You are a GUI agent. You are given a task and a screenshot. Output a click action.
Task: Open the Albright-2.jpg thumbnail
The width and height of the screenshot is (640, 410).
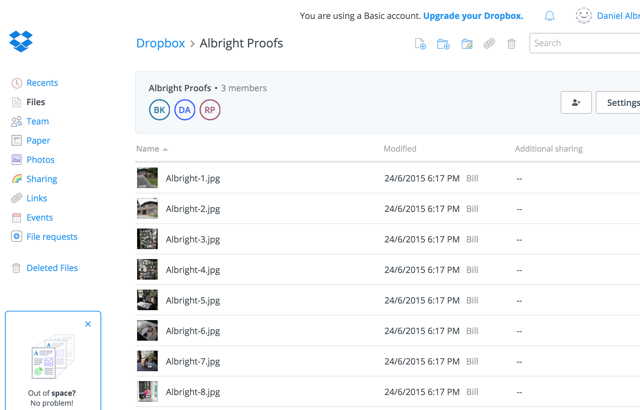(x=147, y=208)
